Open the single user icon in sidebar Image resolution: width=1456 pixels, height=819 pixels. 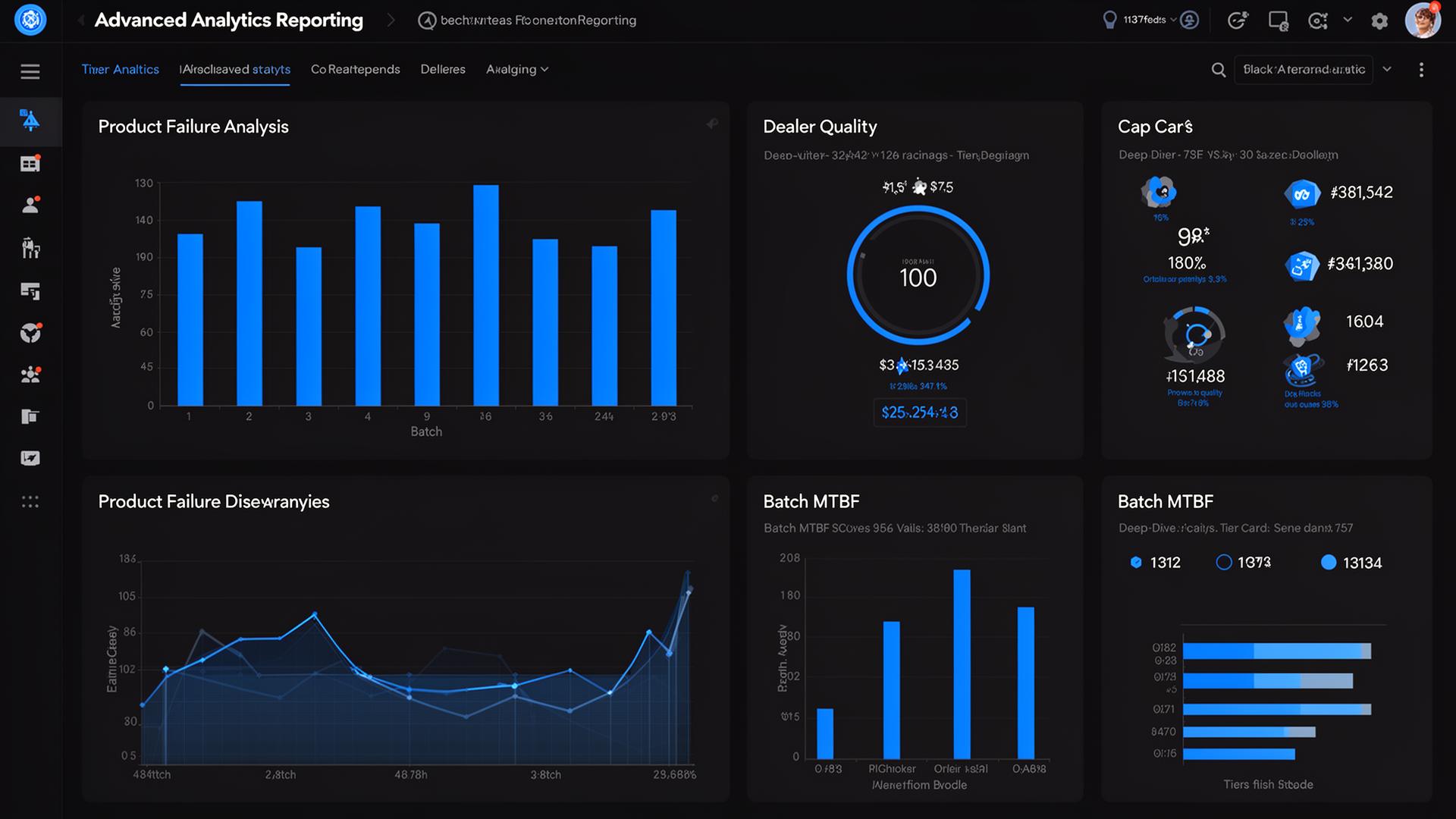pos(30,205)
